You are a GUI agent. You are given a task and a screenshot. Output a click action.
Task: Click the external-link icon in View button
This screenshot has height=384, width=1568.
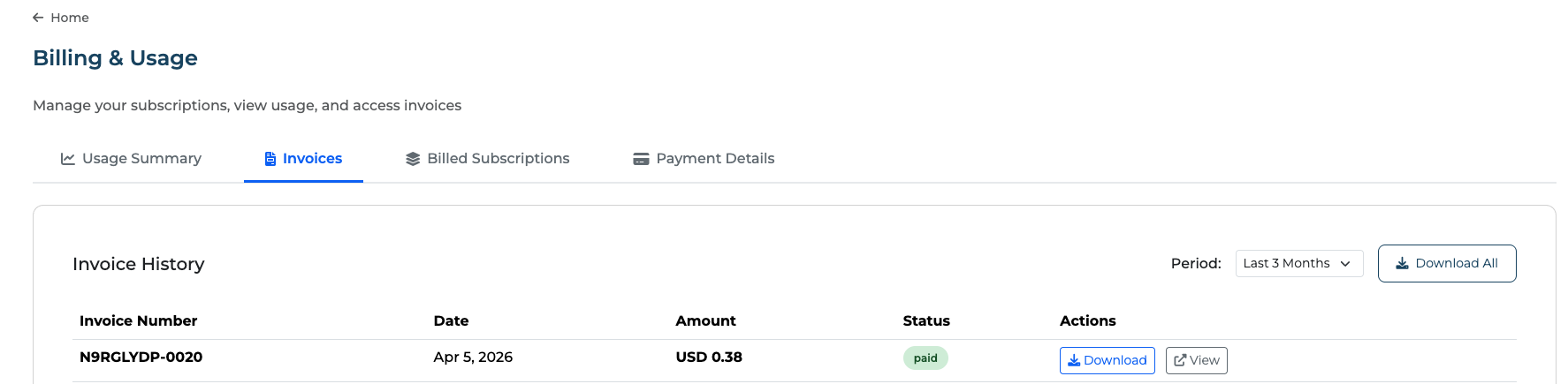(x=1179, y=360)
